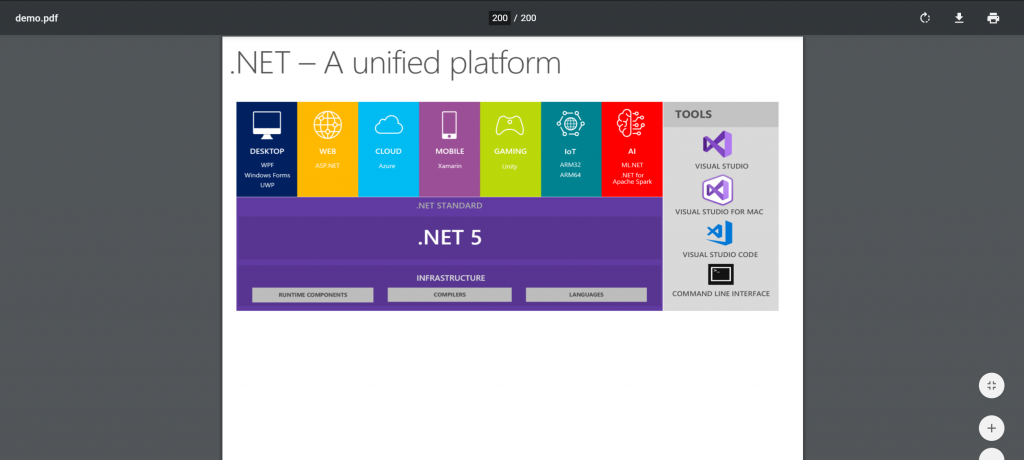Click the Visual Studio Code logo
1024x460 pixels.
[x=719, y=233]
